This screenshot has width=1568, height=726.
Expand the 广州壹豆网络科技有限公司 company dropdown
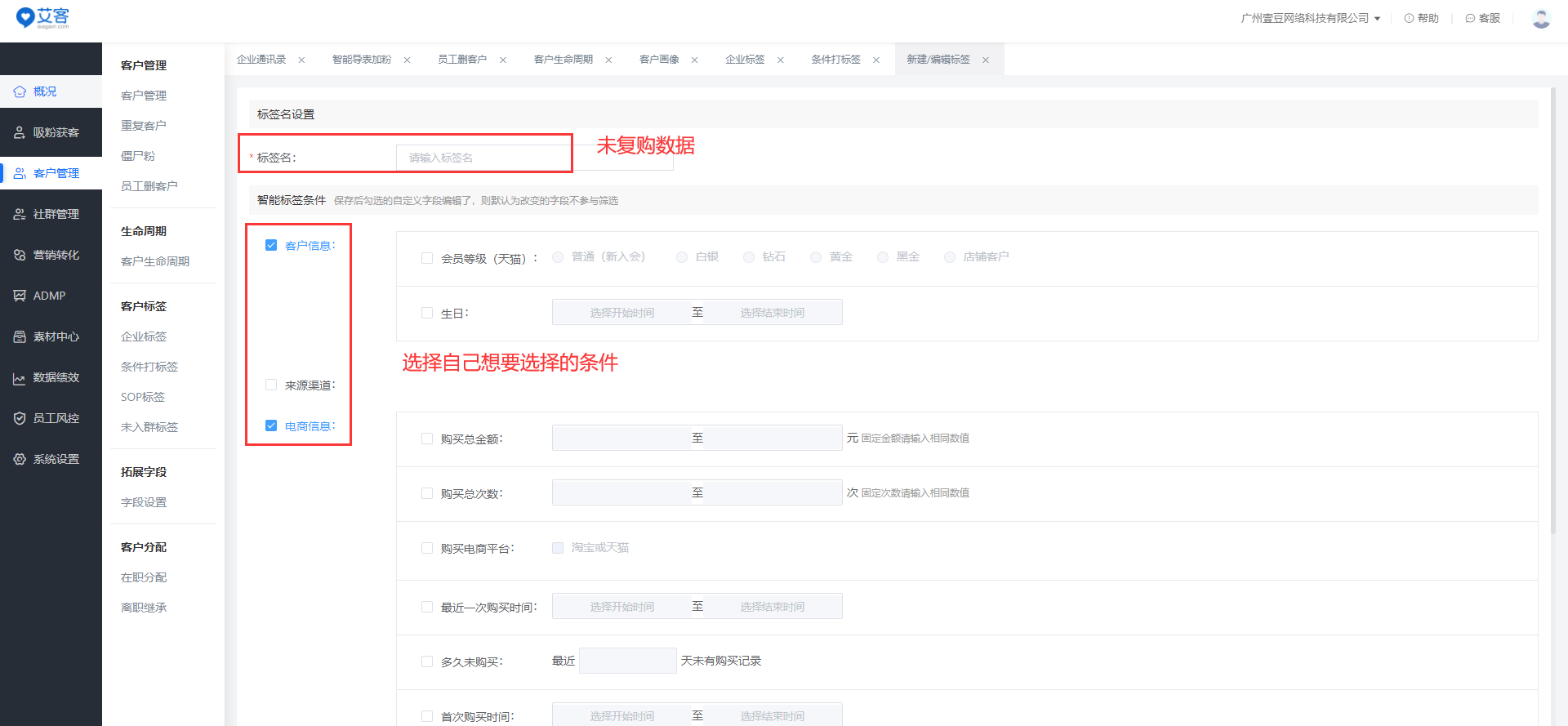tap(1310, 18)
